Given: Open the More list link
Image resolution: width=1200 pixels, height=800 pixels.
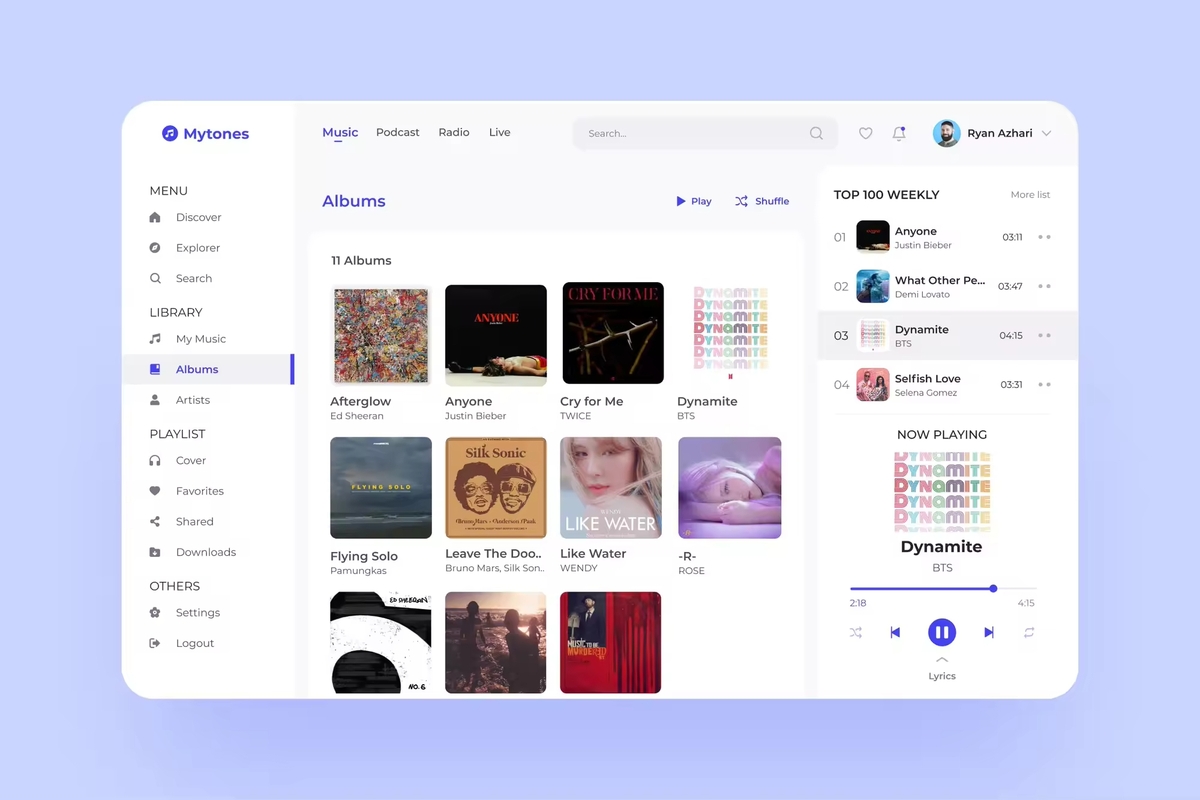Looking at the screenshot, I should (x=1030, y=195).
